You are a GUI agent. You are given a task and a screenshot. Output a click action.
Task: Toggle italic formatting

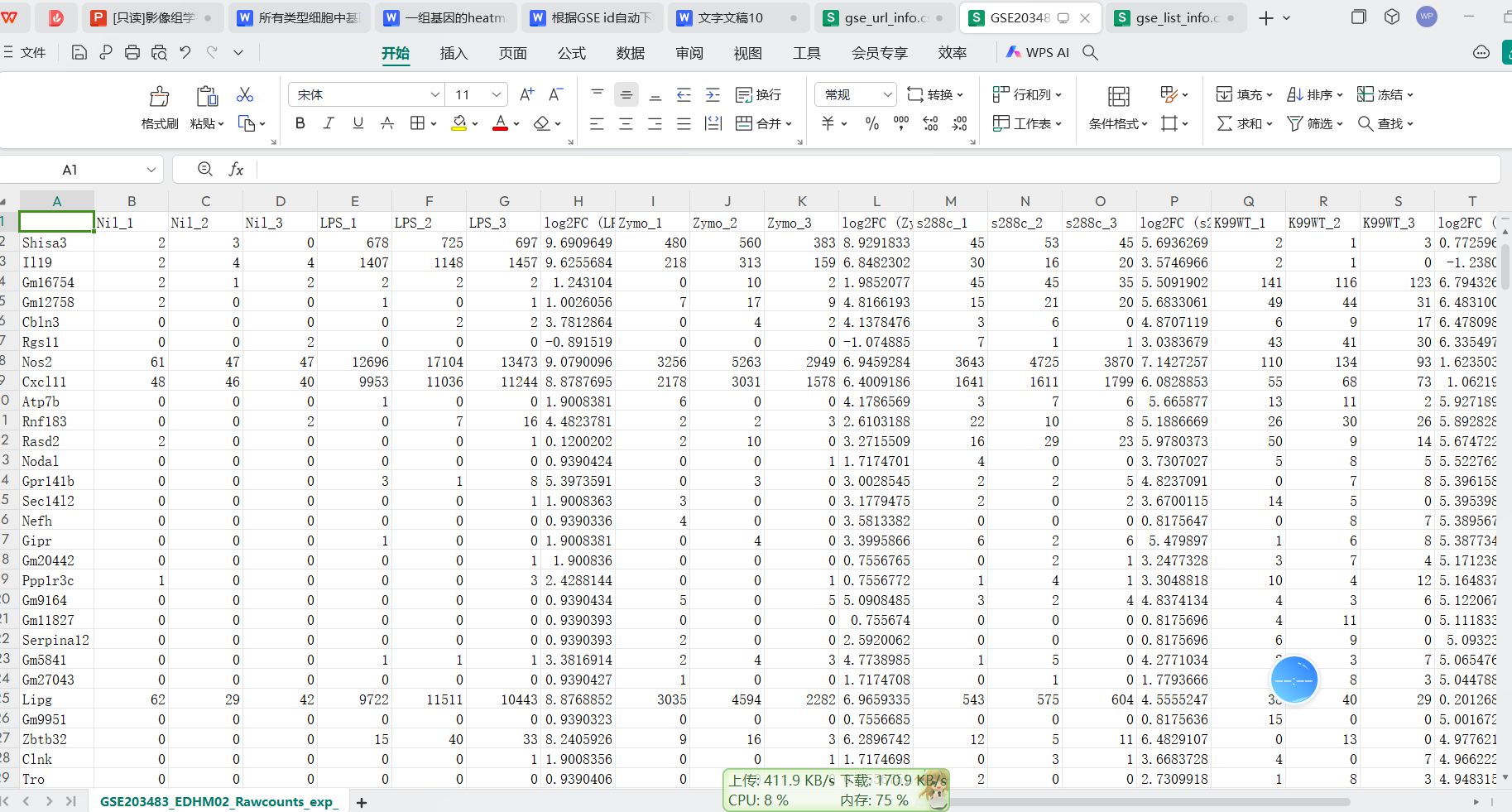[329, 123]
